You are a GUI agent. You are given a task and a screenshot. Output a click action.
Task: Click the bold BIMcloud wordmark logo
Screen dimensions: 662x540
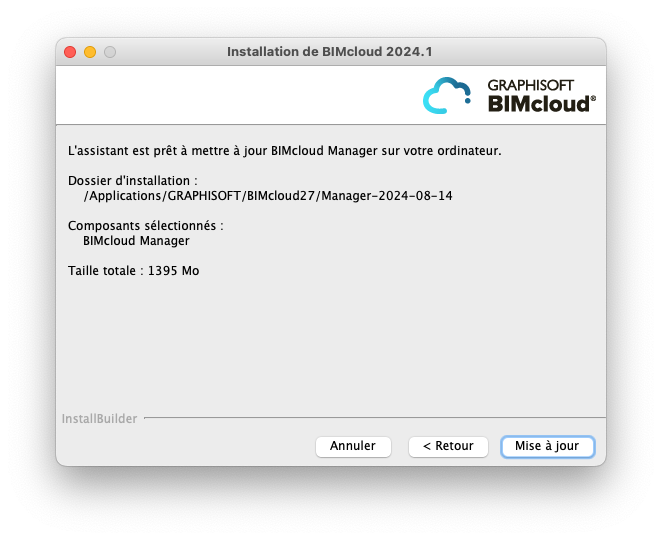tap(539, 104)
